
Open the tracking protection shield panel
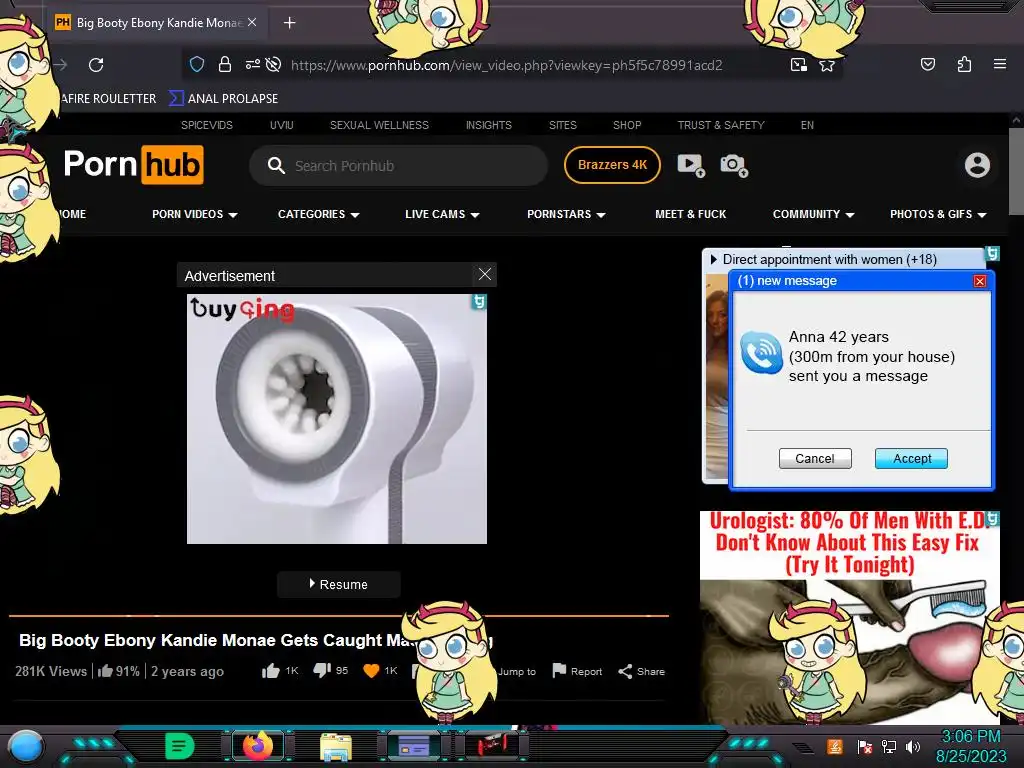(197, 64)
